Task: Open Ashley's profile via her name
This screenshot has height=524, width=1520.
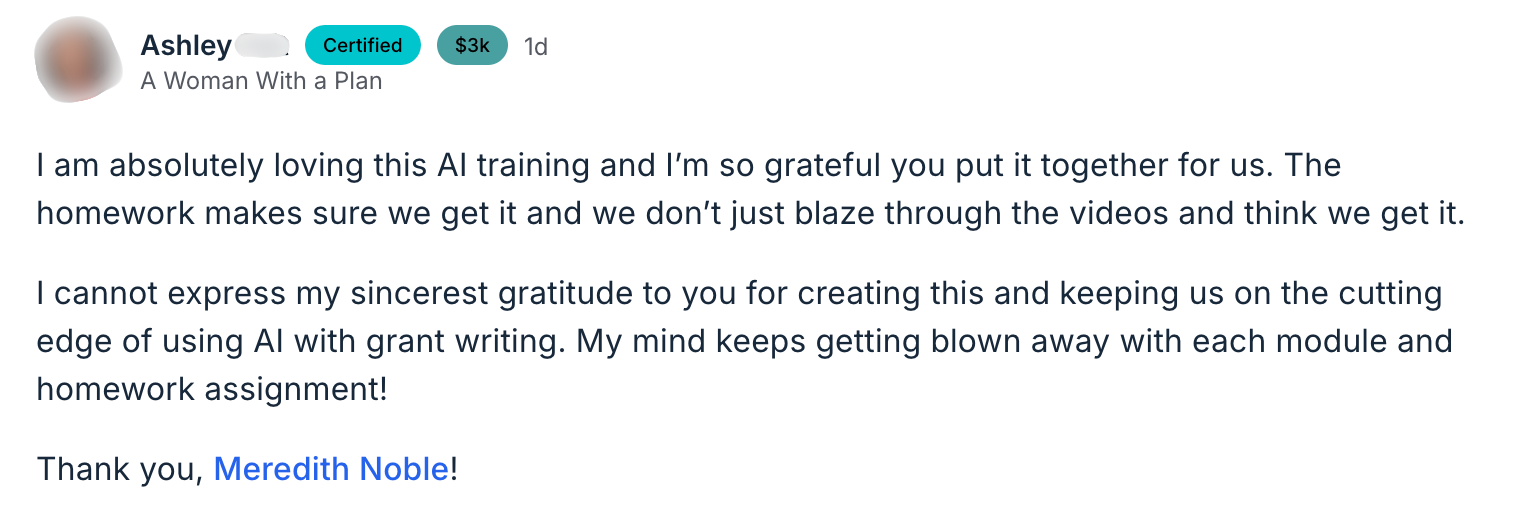Action: click(186, 46)
